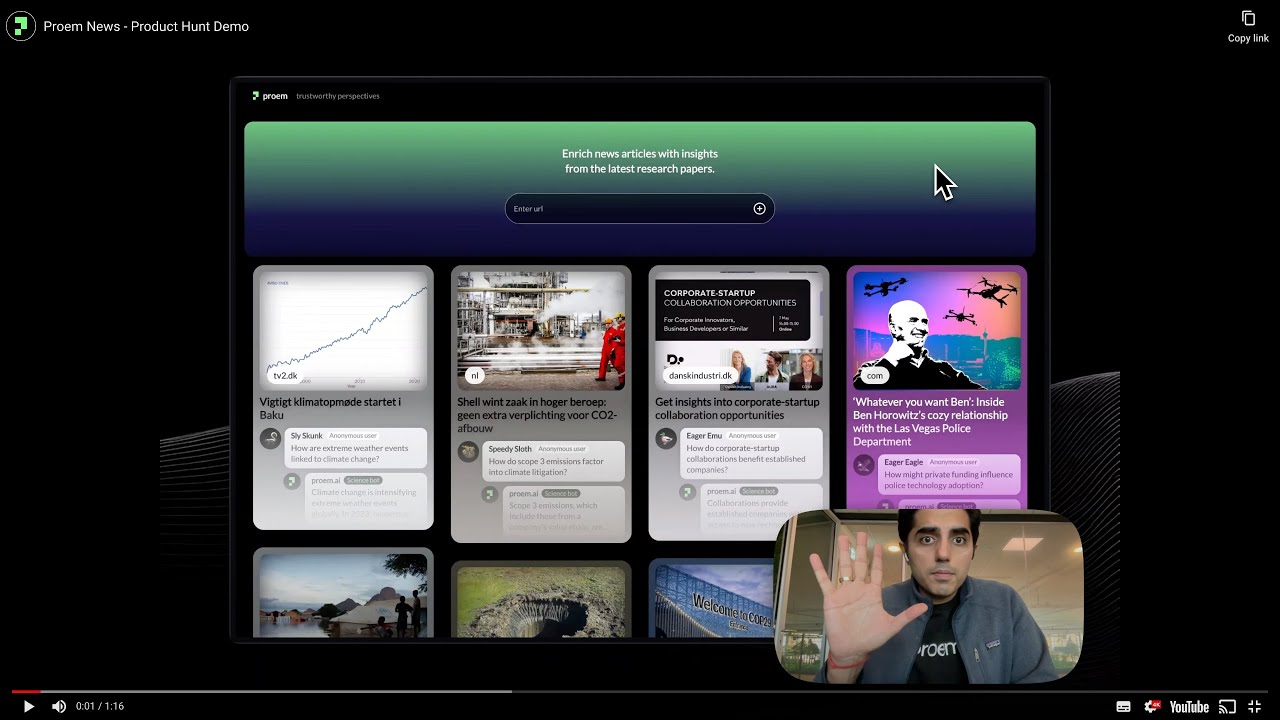Submit url with the plus circle icon
The height and width of the screenshot is (720, 1280).
point(759,208)
